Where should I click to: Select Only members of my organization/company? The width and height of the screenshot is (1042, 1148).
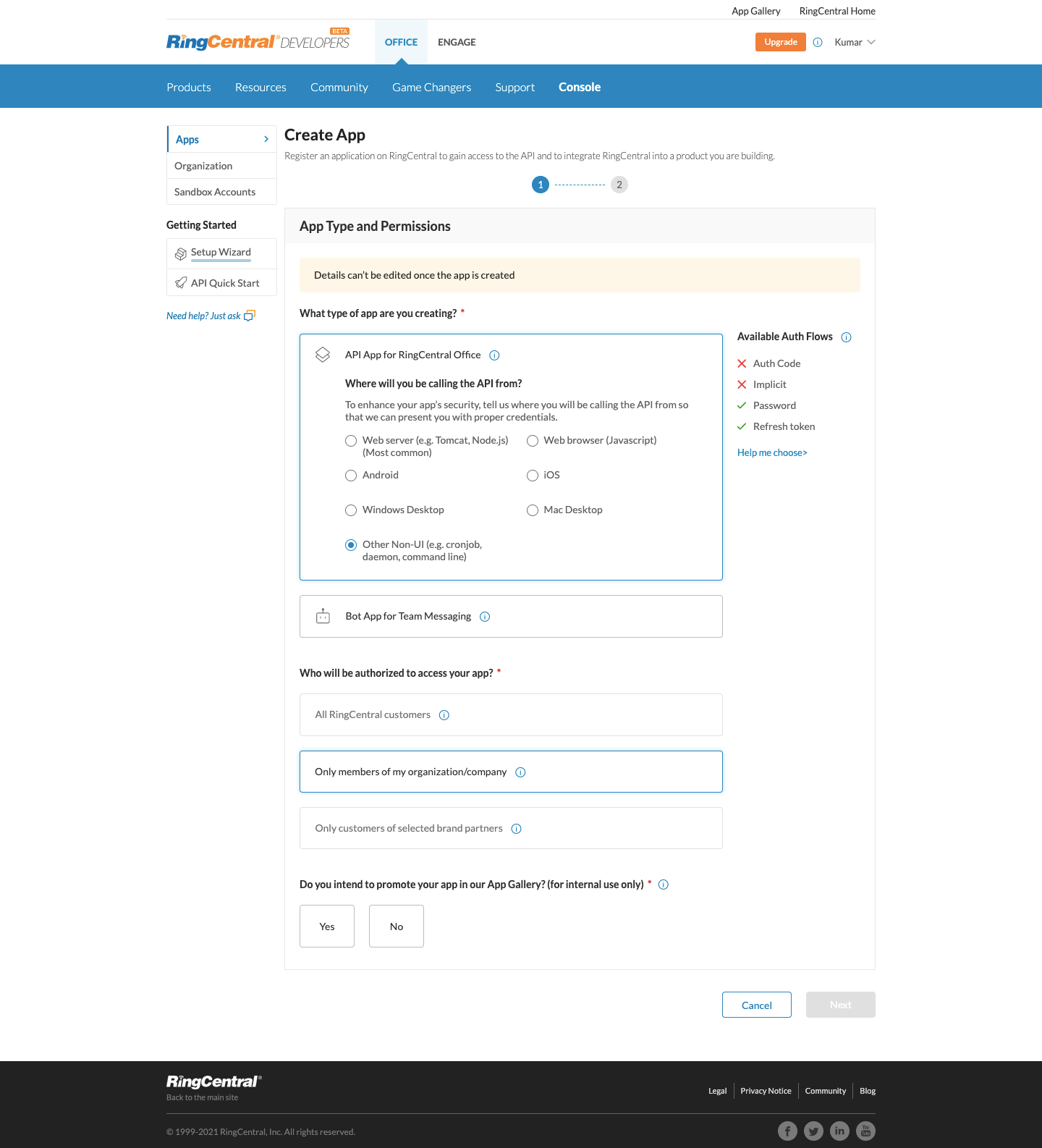coord(511,772)
